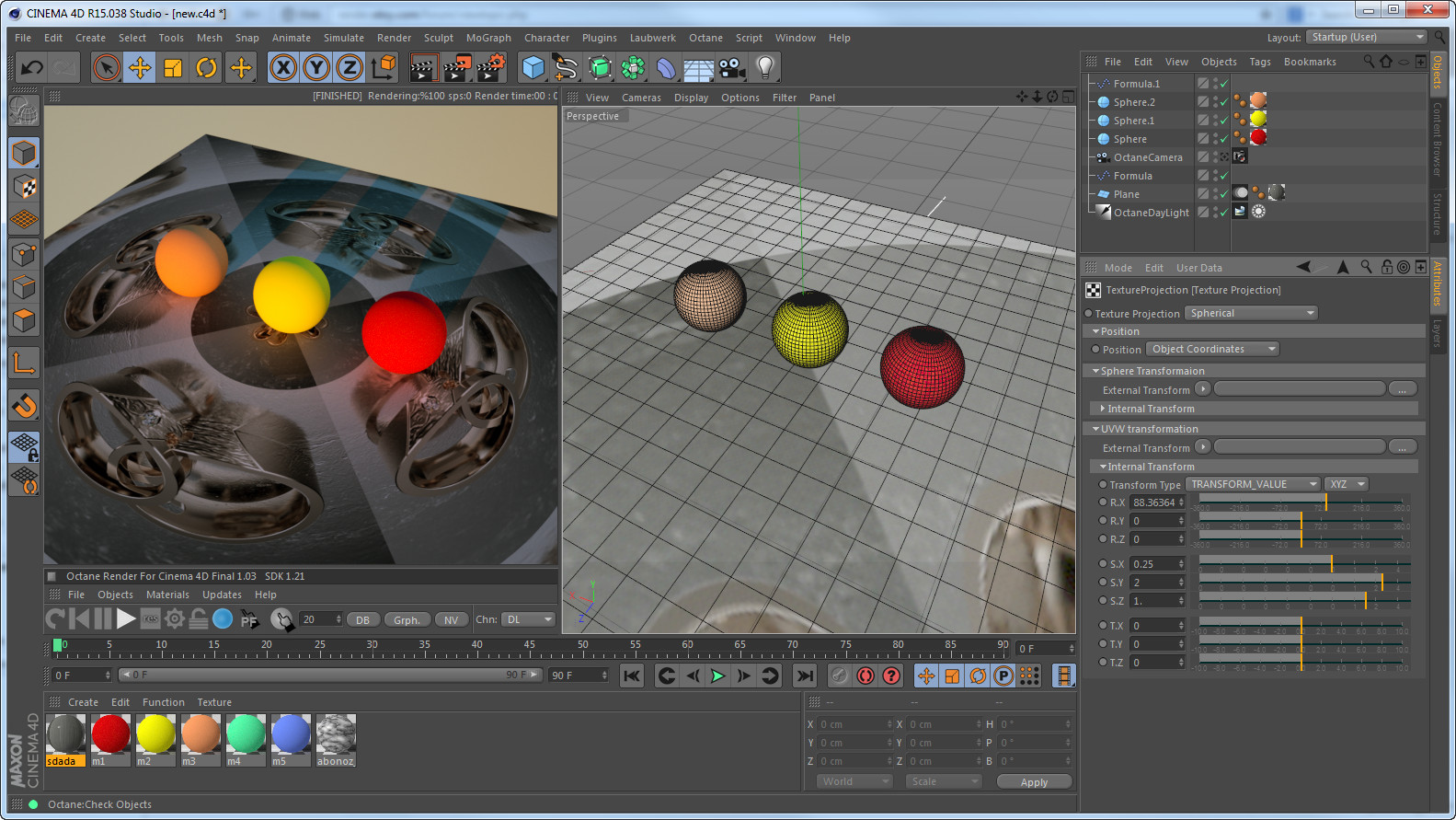Add a camera object from toolbar
The width and height of the screenshot is (1456, 820).
(731, 67)
